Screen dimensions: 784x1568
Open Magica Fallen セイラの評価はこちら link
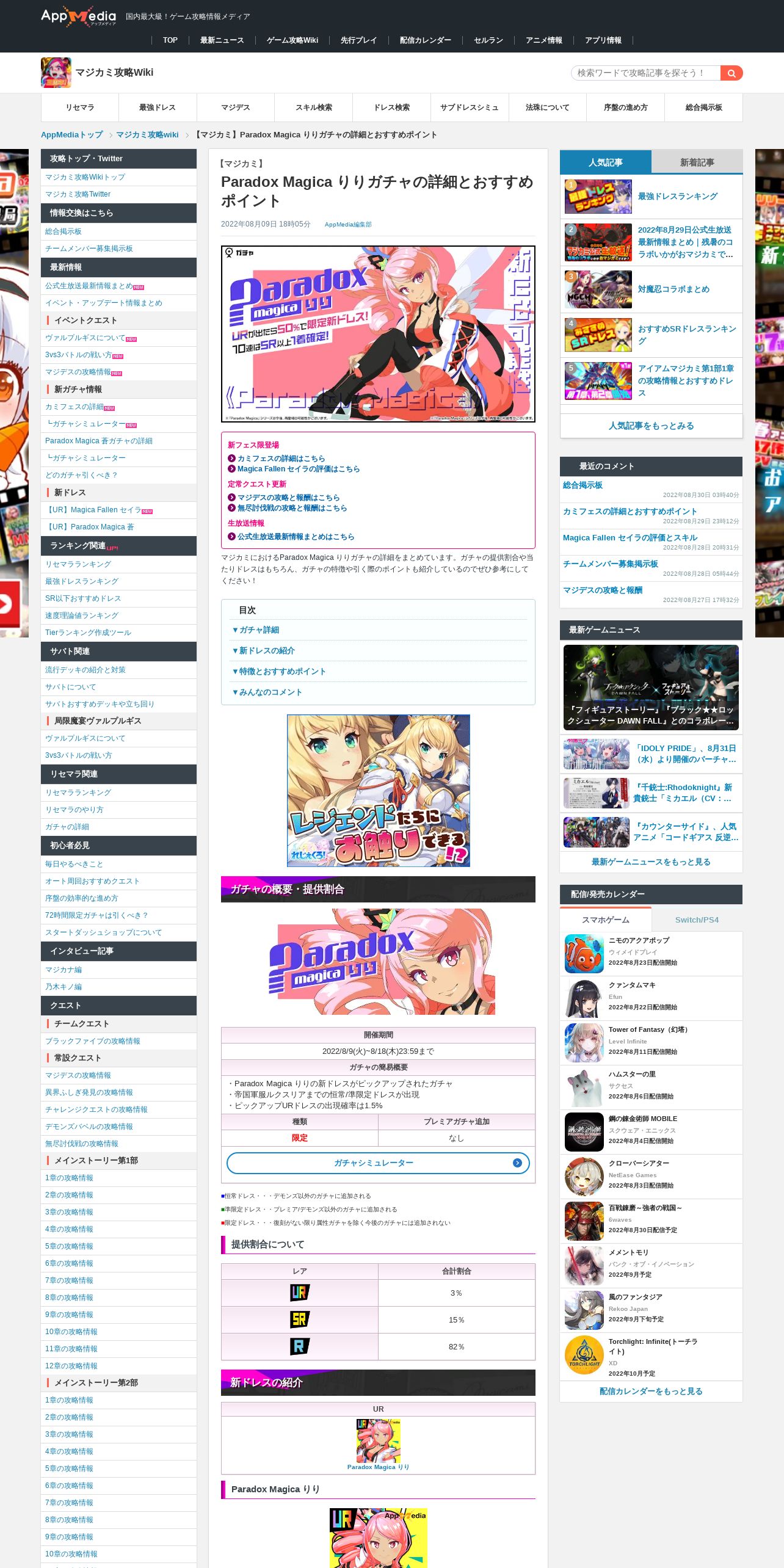pos(299,469)
